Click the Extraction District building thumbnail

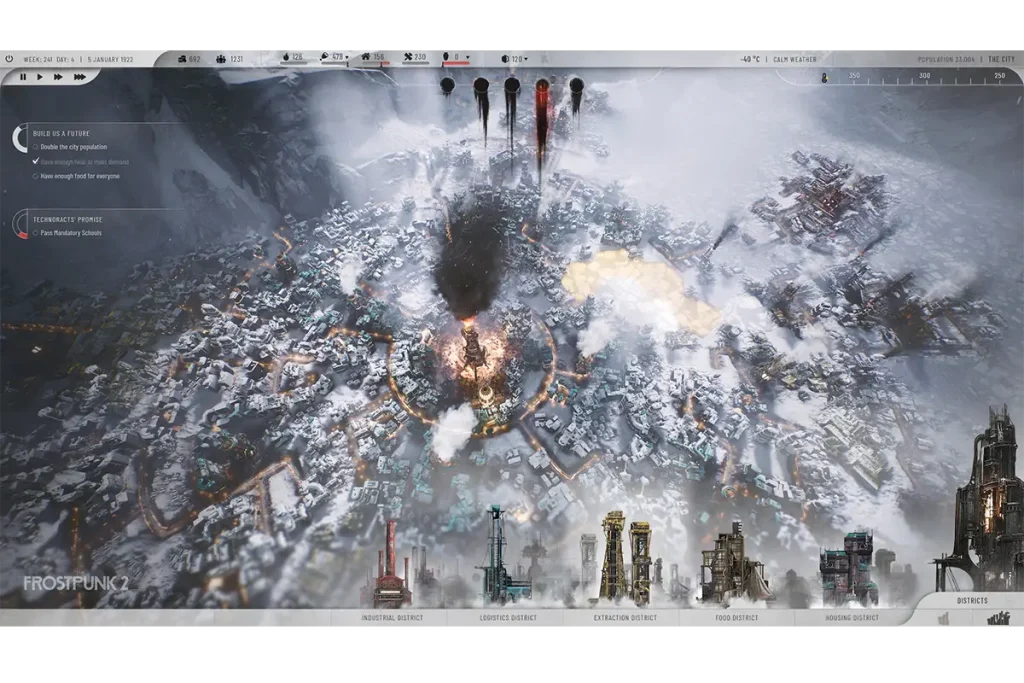626,558
